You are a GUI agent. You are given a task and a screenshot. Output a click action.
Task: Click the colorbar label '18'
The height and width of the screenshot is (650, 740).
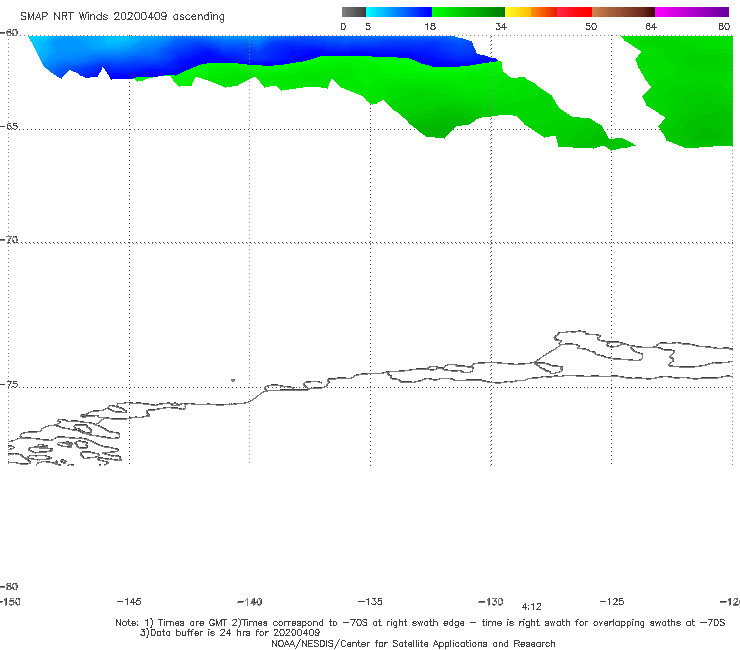tap(430, 27)
